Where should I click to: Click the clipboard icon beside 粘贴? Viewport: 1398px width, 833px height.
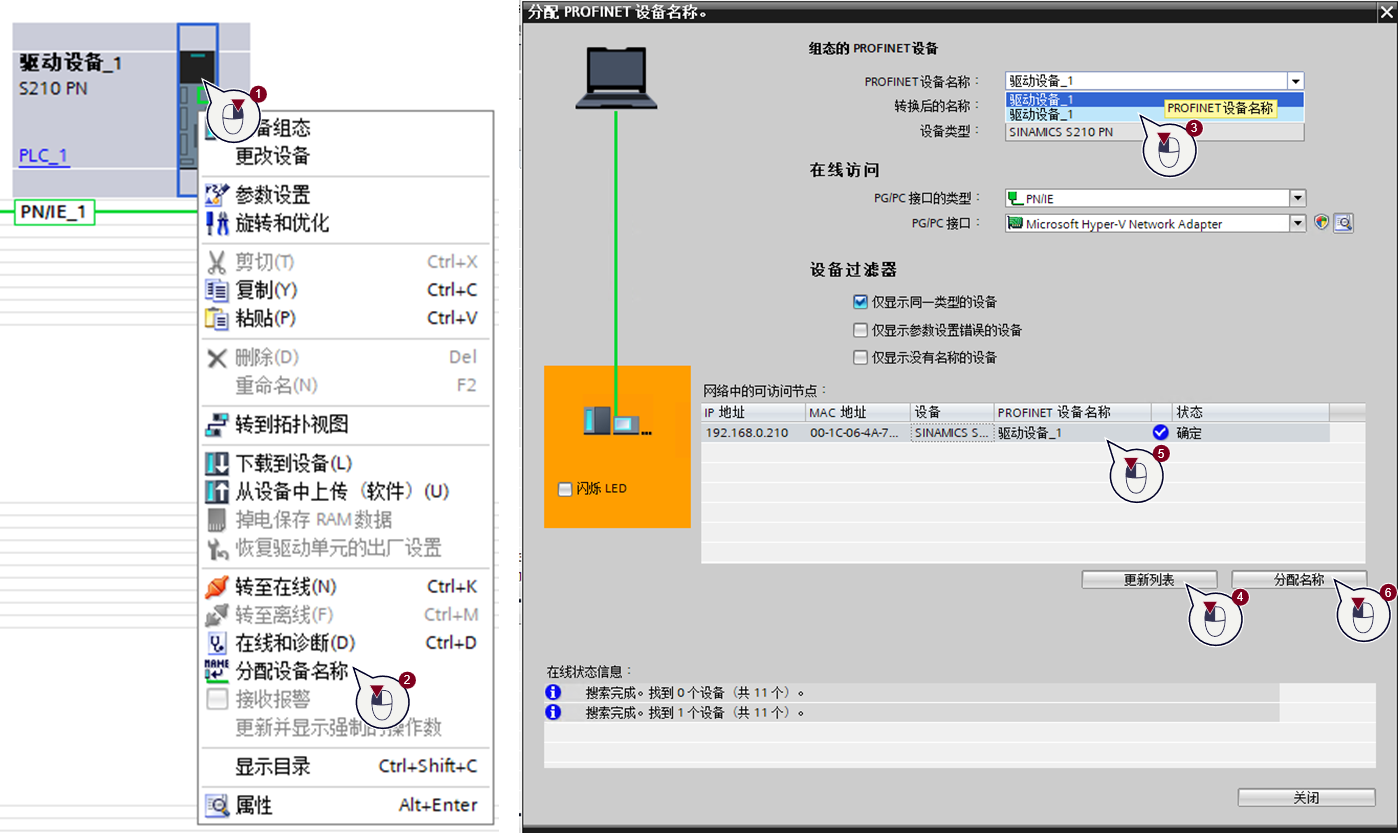[x=217, y=318]
